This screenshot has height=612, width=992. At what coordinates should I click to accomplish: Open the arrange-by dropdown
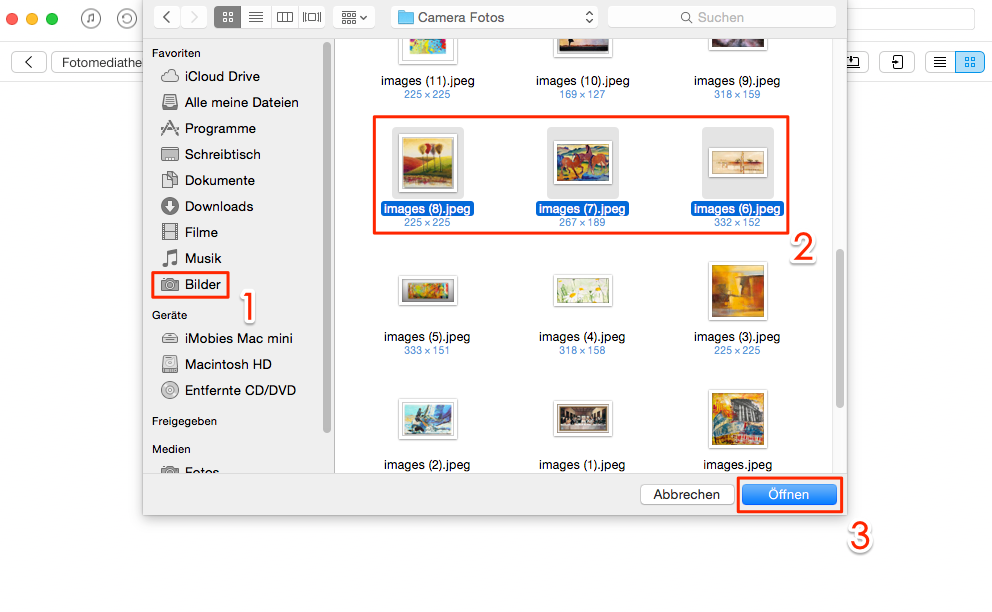click(x=354, y=17)
